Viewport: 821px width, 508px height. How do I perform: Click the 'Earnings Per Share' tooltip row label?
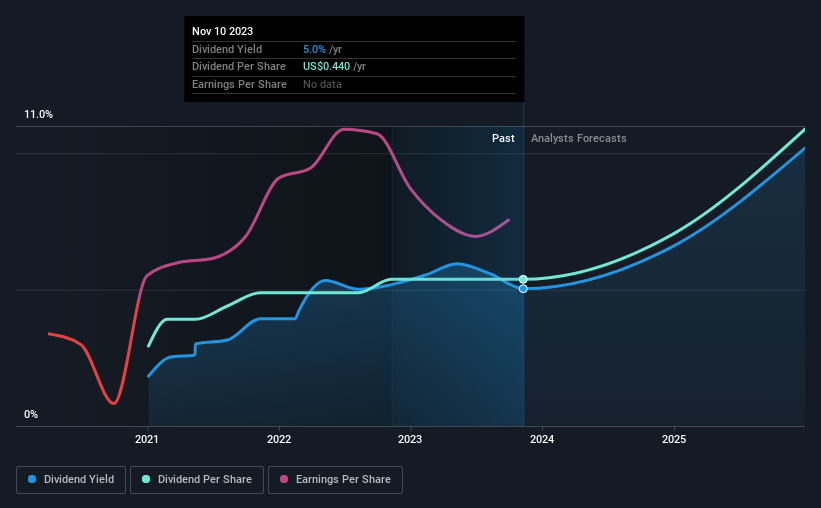239,84
